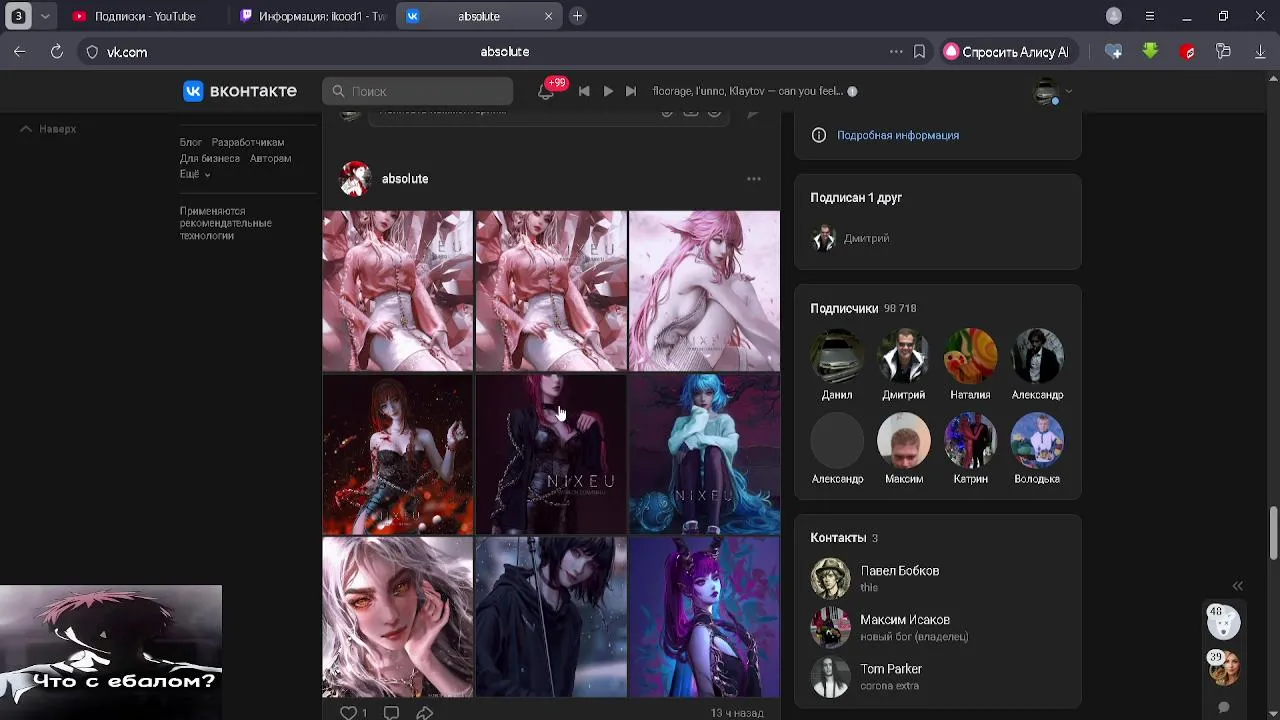Skip to previous track in VK player
Screen dimensions: 1280x720
coord(584,91)
